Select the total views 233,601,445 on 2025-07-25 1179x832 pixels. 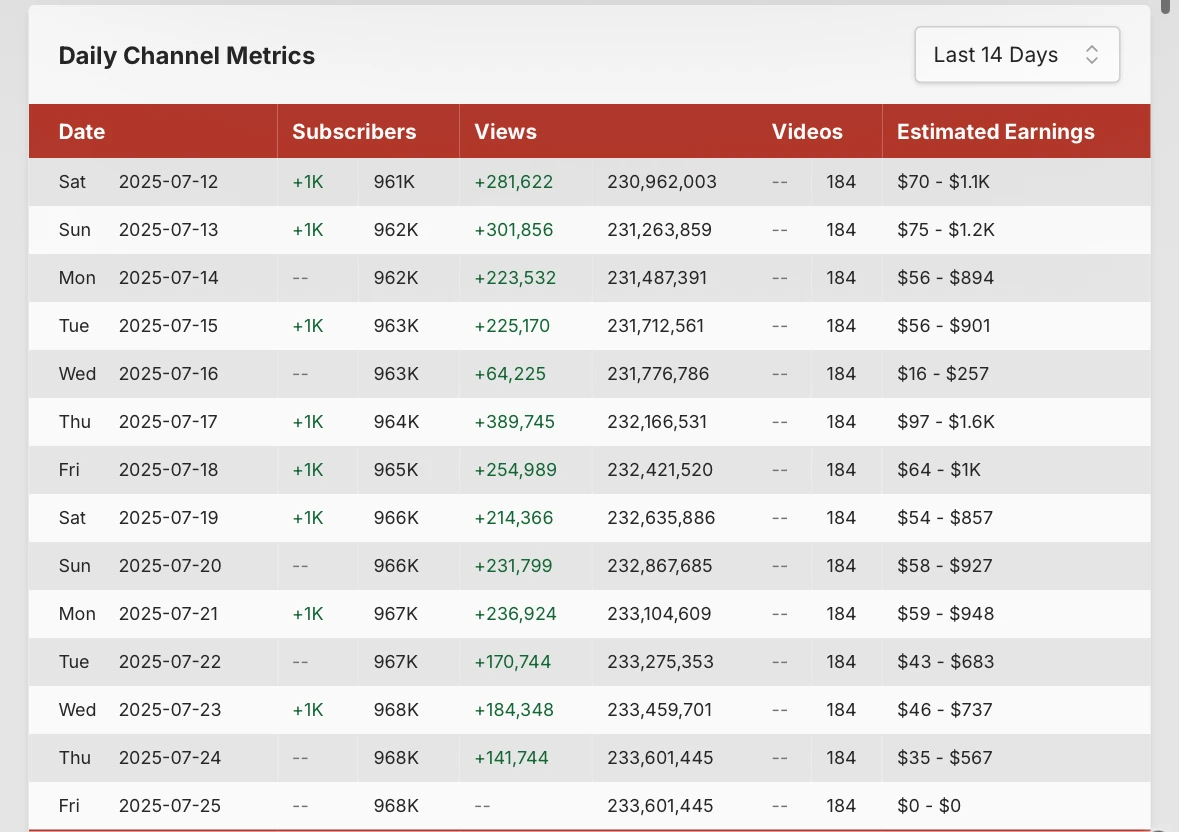660,806
